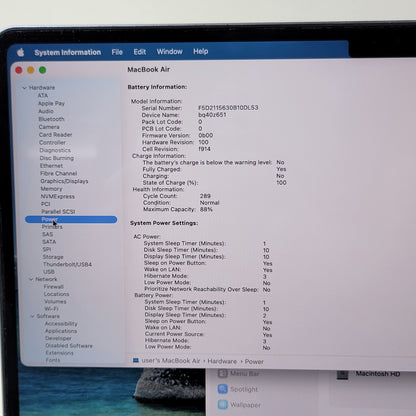This screenshot has width=416, height=416.
Task: Select Accessibility under Software
Action: point(61,324)
